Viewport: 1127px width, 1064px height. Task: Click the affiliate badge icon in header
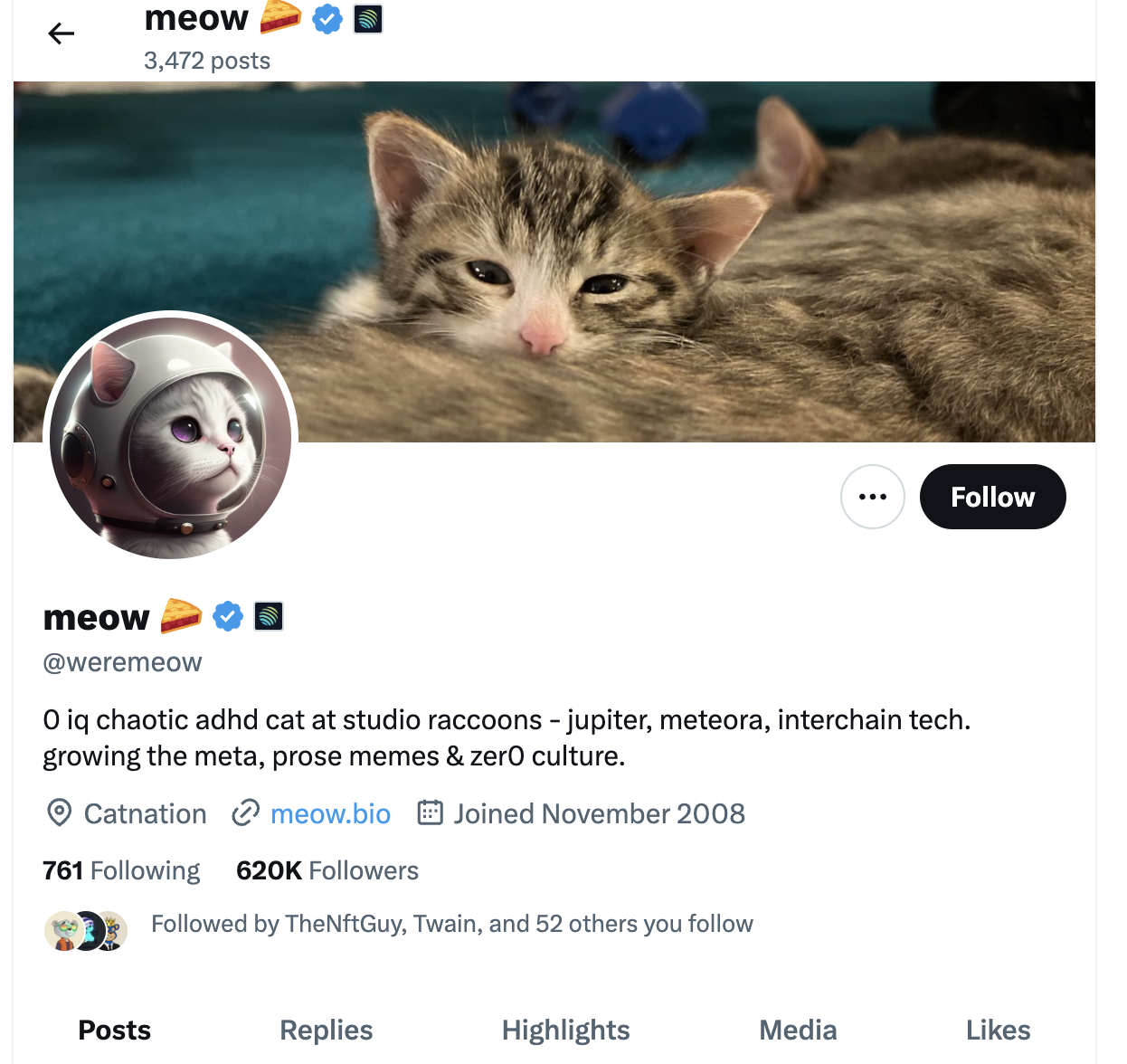click(x=368, y=19)
